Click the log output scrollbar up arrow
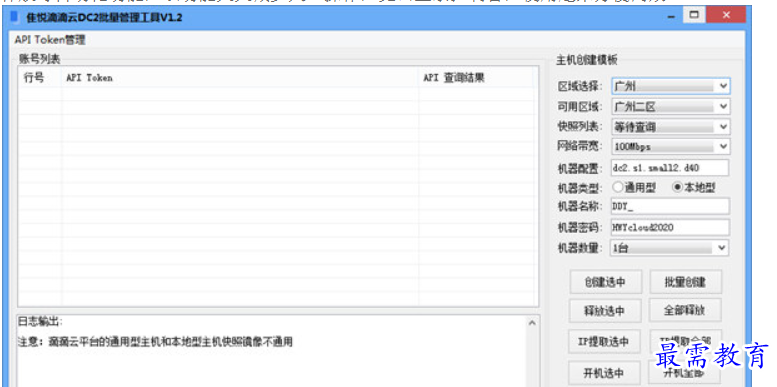Screen dimensions: 777x387 533,323
